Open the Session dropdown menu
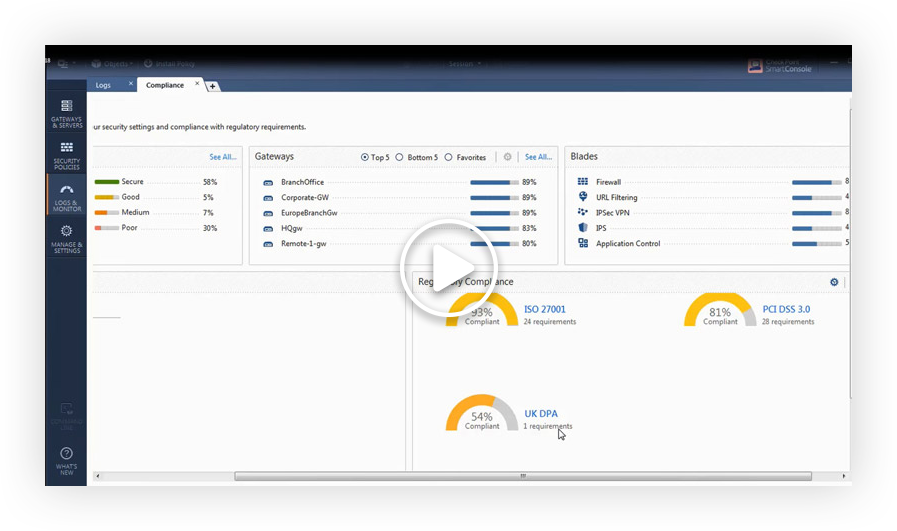Viewport: 897px width, 531px height. tap(465, 64)
